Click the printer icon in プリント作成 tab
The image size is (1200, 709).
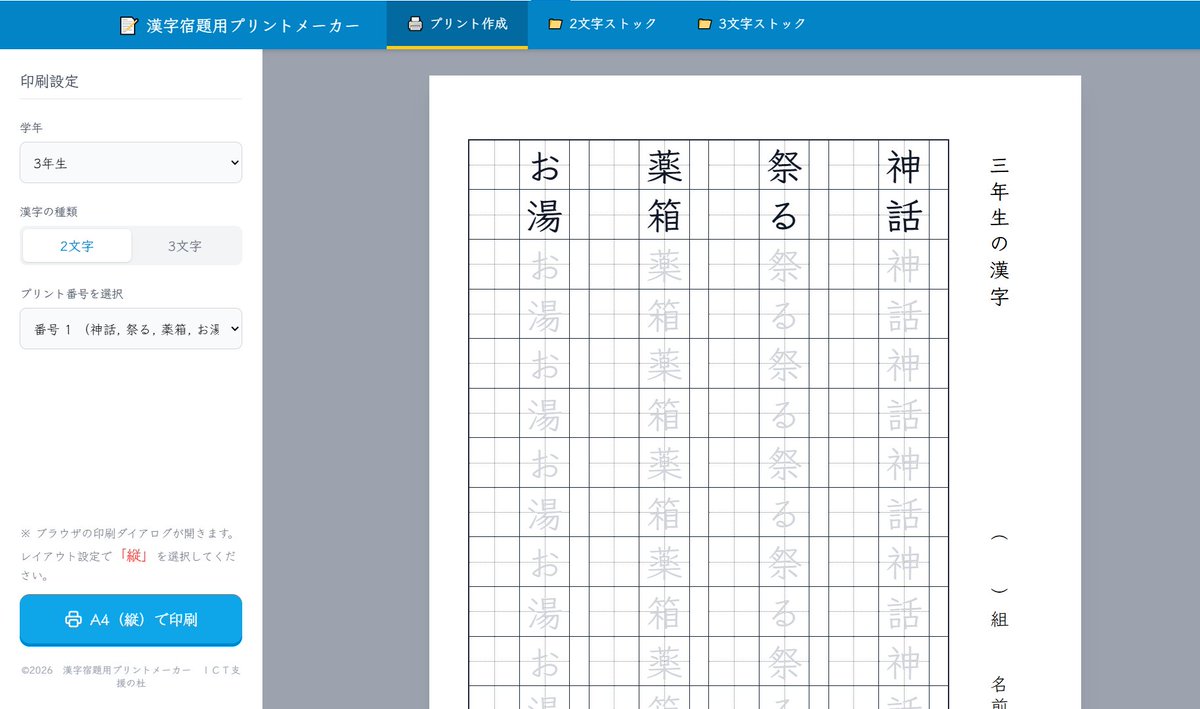(x=415, y=24)
